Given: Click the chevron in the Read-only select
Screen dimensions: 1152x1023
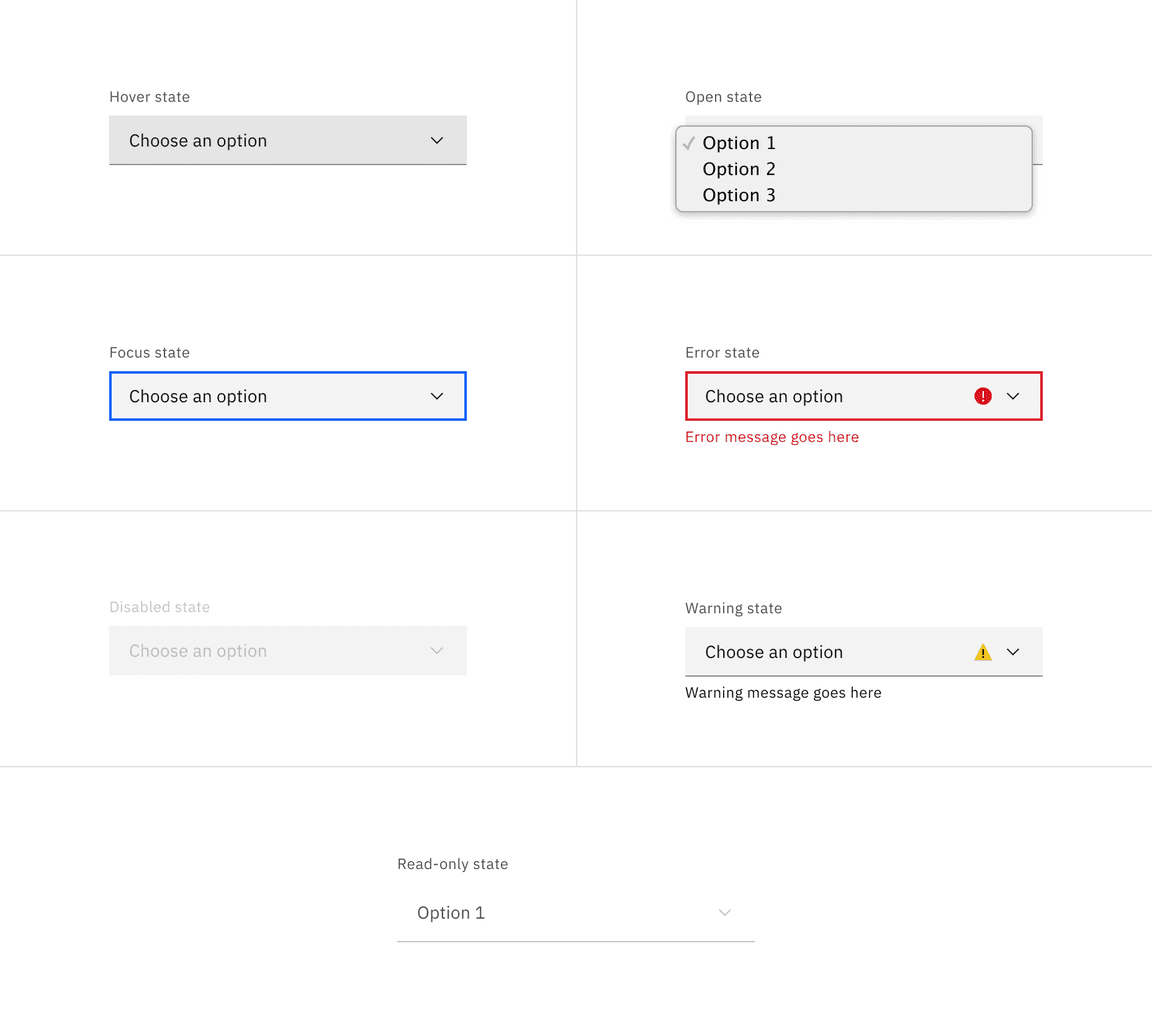Looking at the screenshot, I should [x=725, y=913].
